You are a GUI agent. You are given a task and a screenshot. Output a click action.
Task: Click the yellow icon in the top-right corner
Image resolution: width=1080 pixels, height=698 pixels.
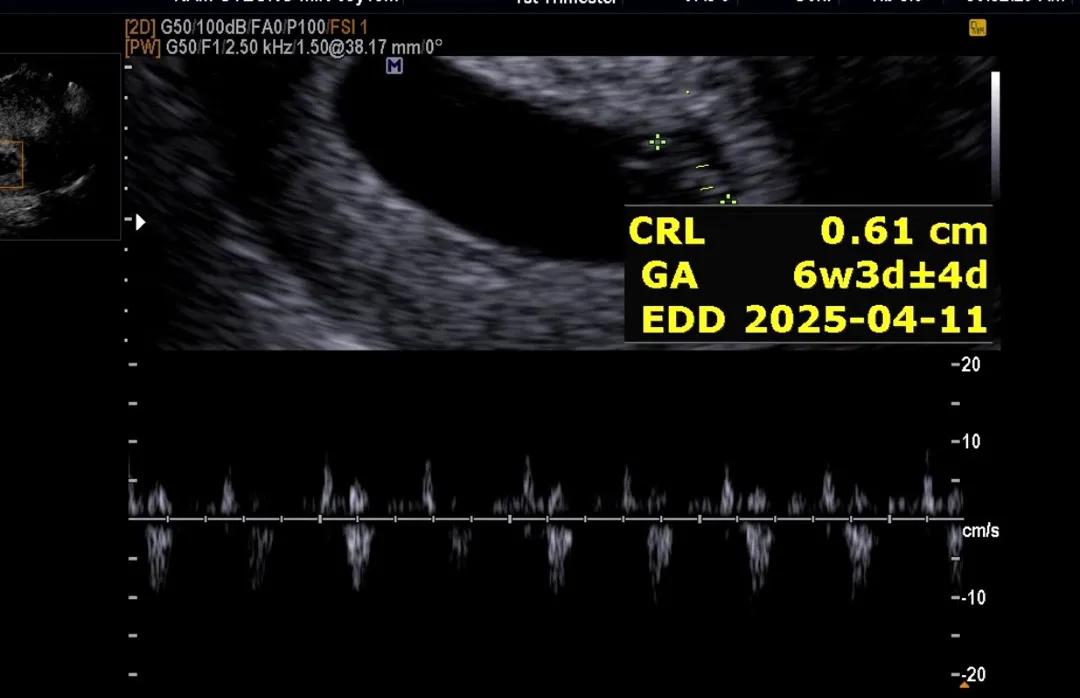tap(977, 28)
